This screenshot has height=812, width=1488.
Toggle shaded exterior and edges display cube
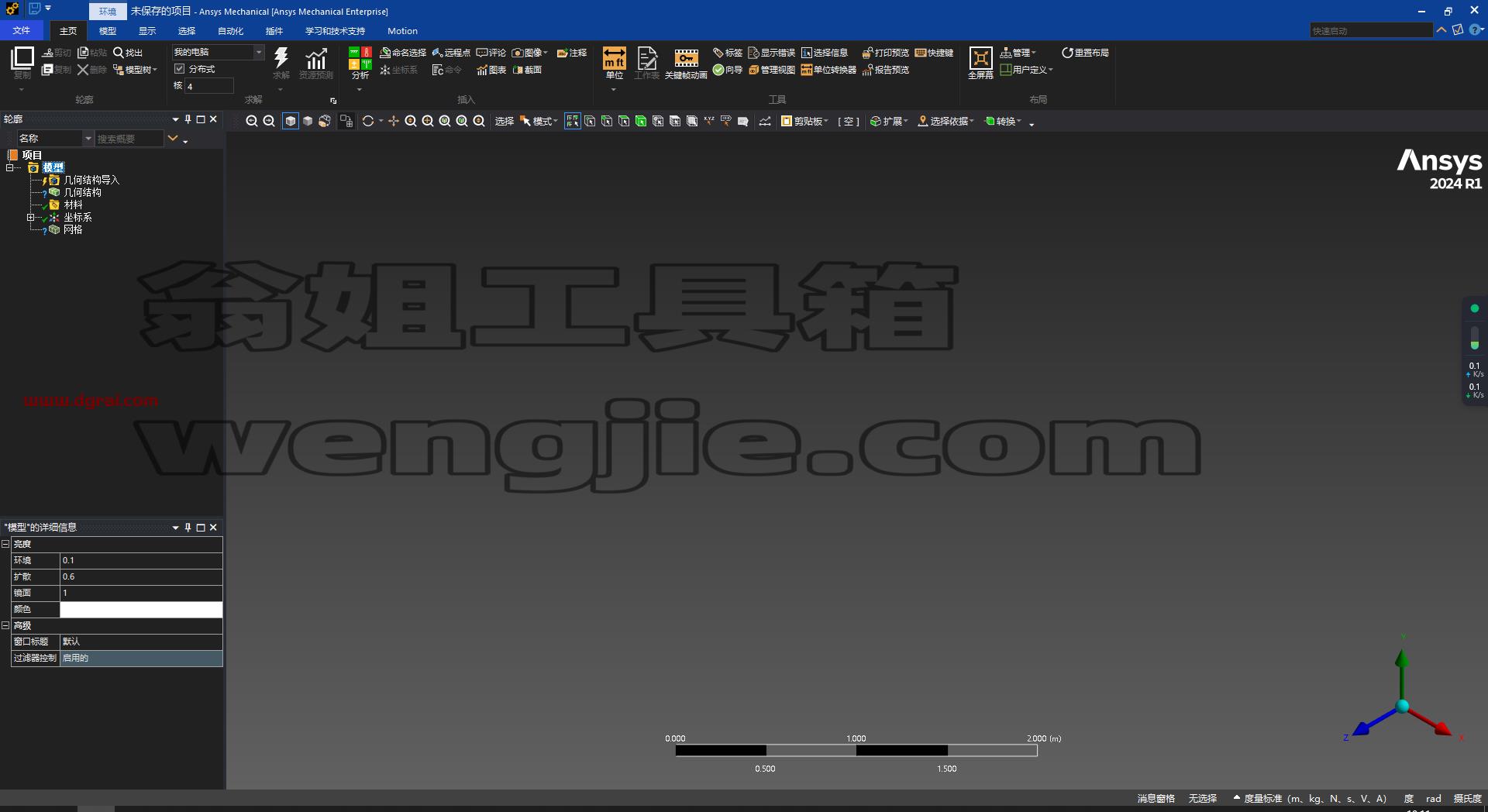[x=291, y=121]
